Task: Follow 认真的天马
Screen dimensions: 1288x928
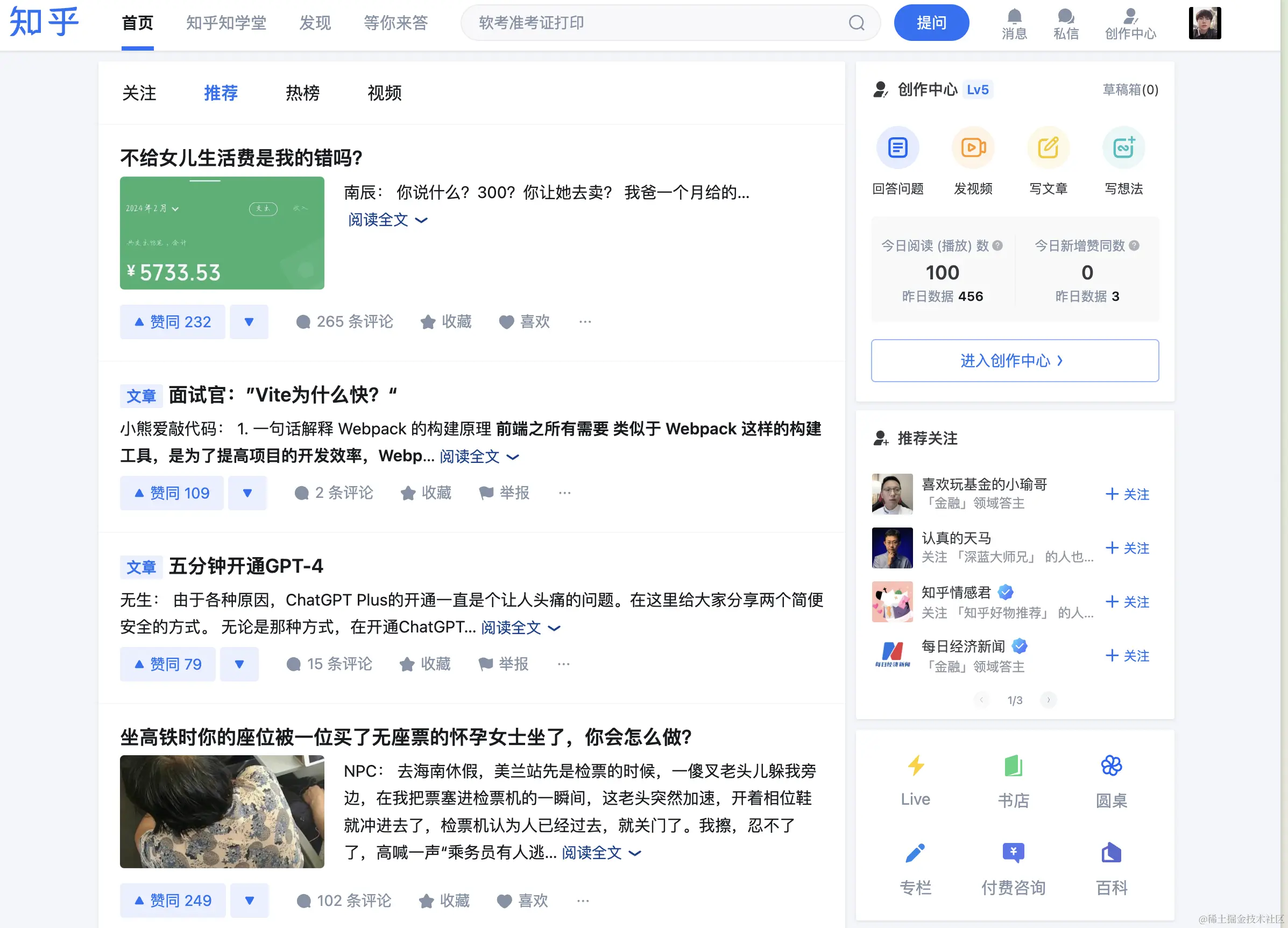Action: pyautogui.click(x=1127, y=548)
